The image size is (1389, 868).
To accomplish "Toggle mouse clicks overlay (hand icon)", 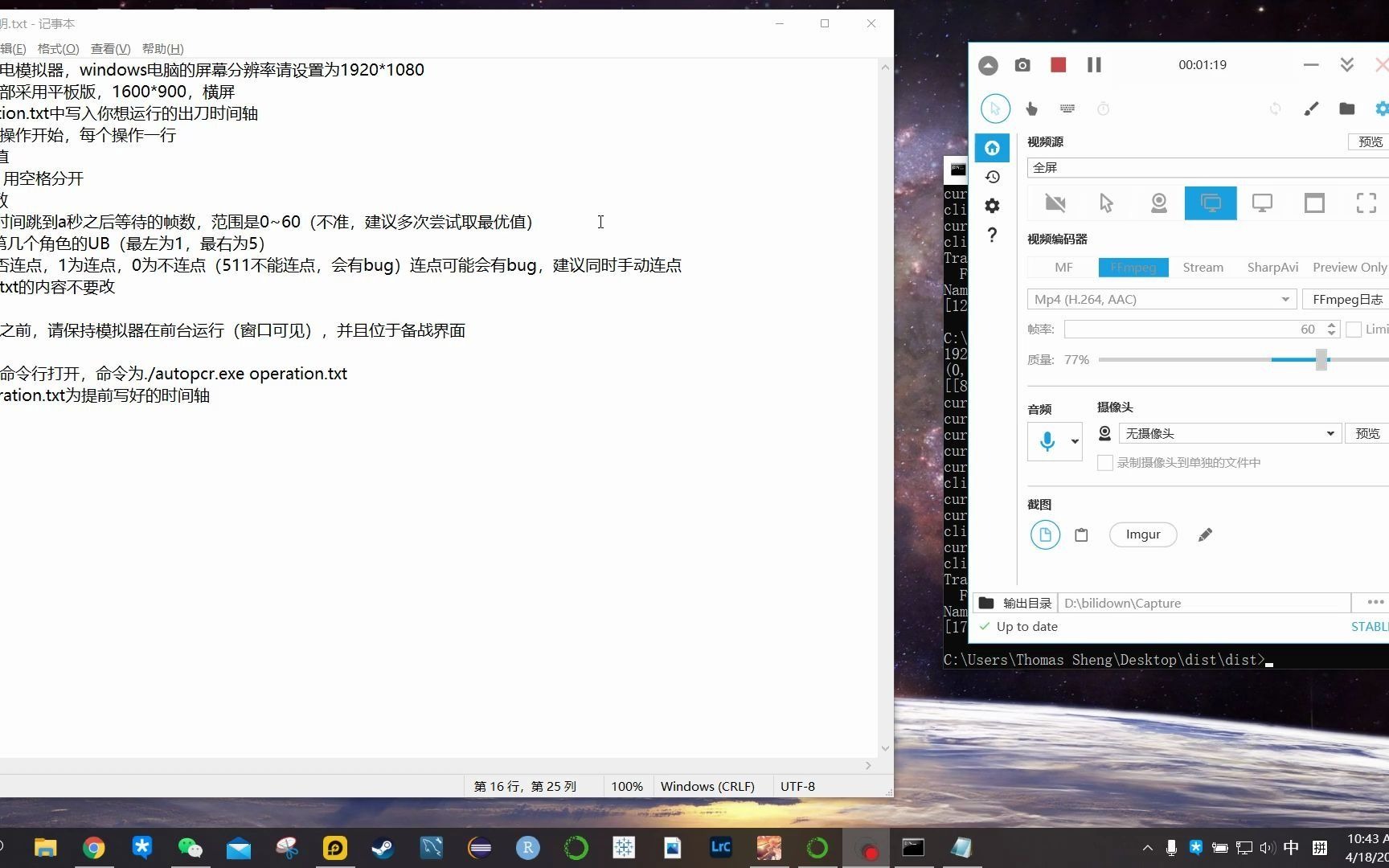I will pyautogui.click(x=1031, y=108).
